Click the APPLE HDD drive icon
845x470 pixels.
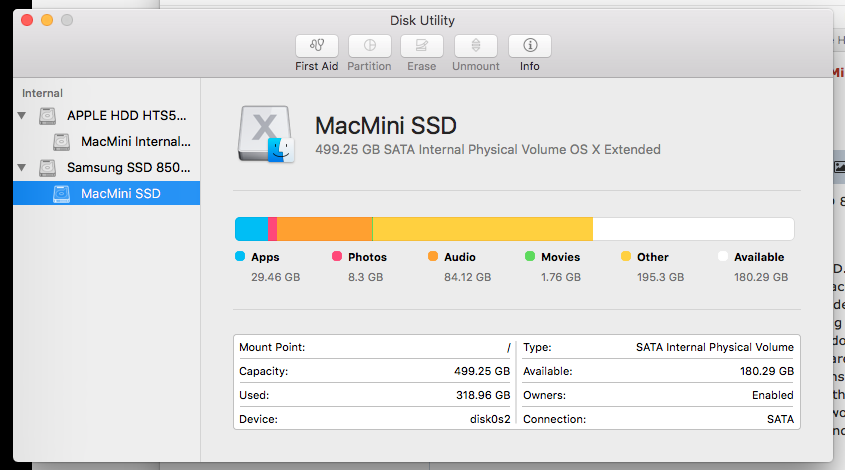coord(47,115)
